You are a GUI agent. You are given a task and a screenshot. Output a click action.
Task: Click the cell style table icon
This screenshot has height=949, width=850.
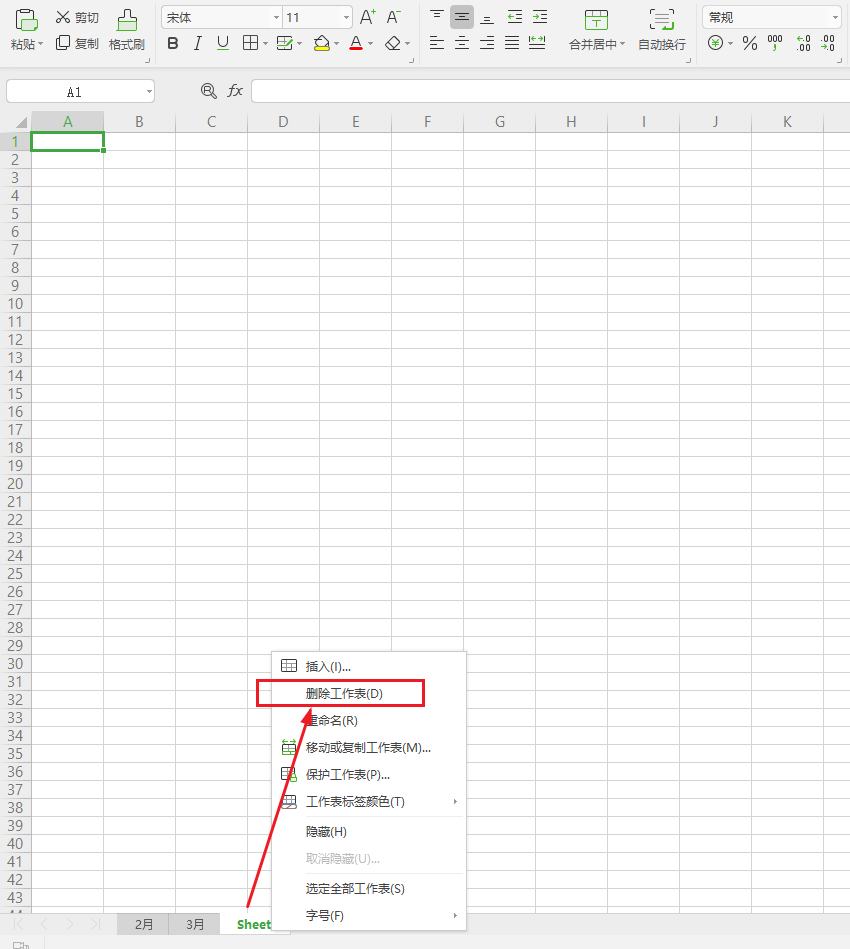[285, 43]
